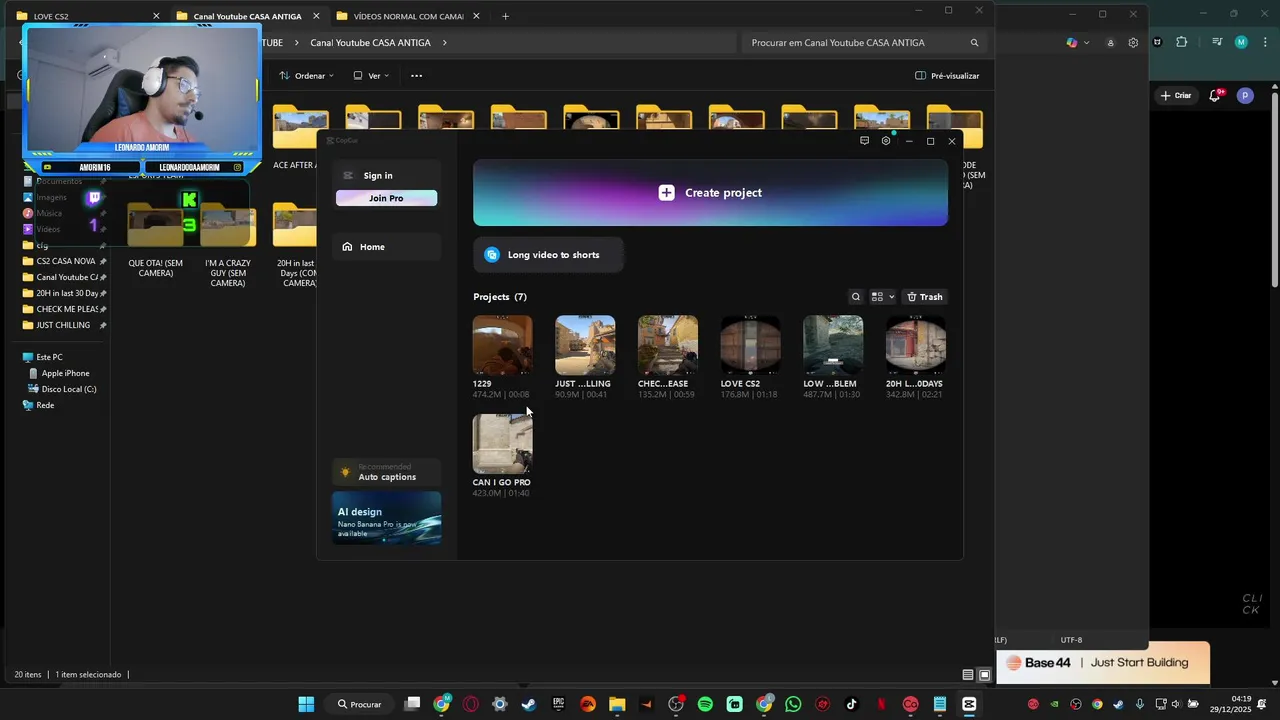The height and width of the screenshot is (720, 1280).
Task: Click the Explorer search field
Action: coord(865,43)
